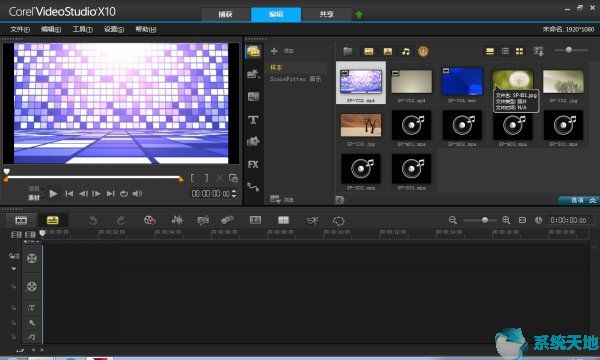Open Record/Capture option film reel icon

click(x=150, y=220)
